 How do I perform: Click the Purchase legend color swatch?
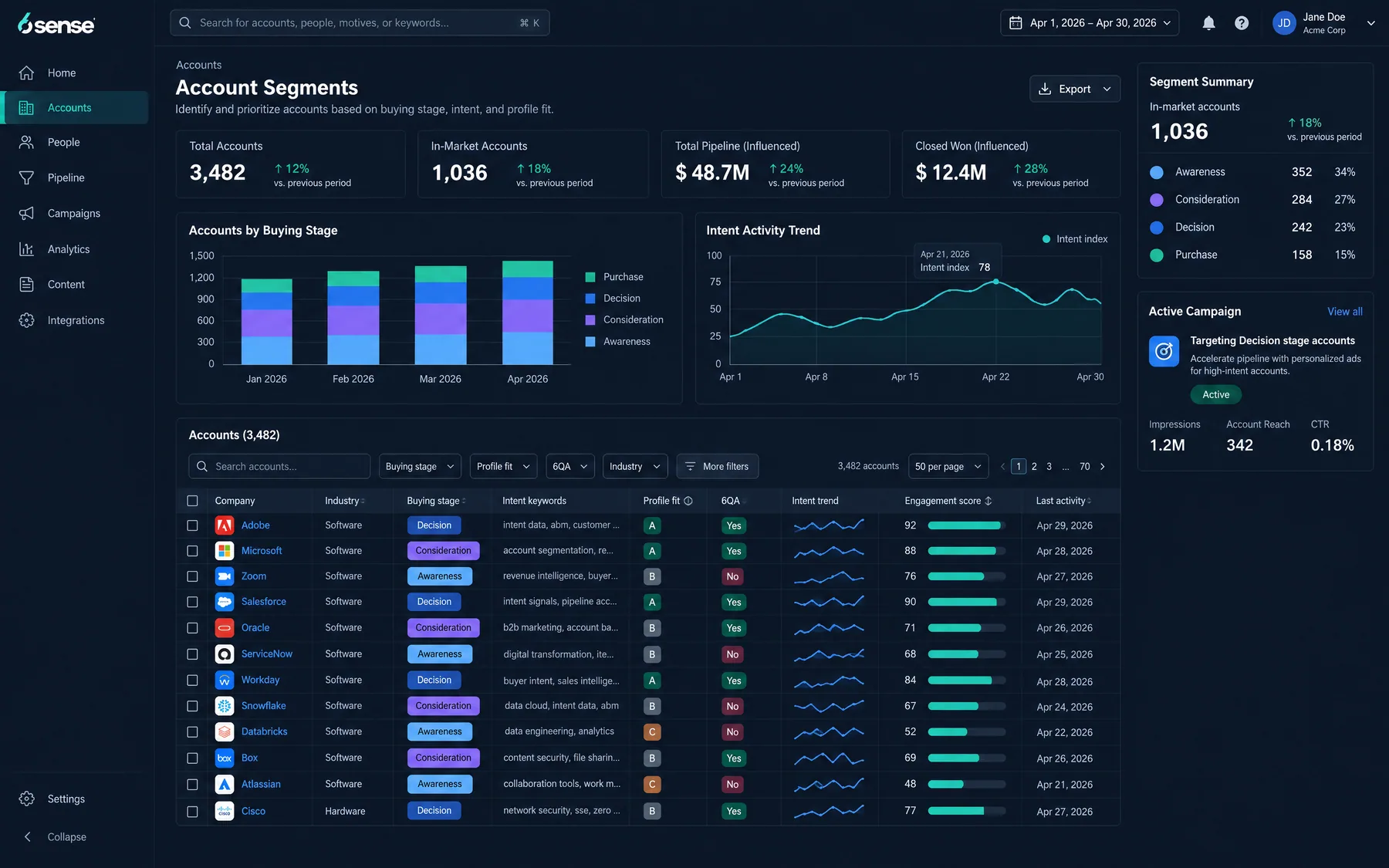[590, 277]
